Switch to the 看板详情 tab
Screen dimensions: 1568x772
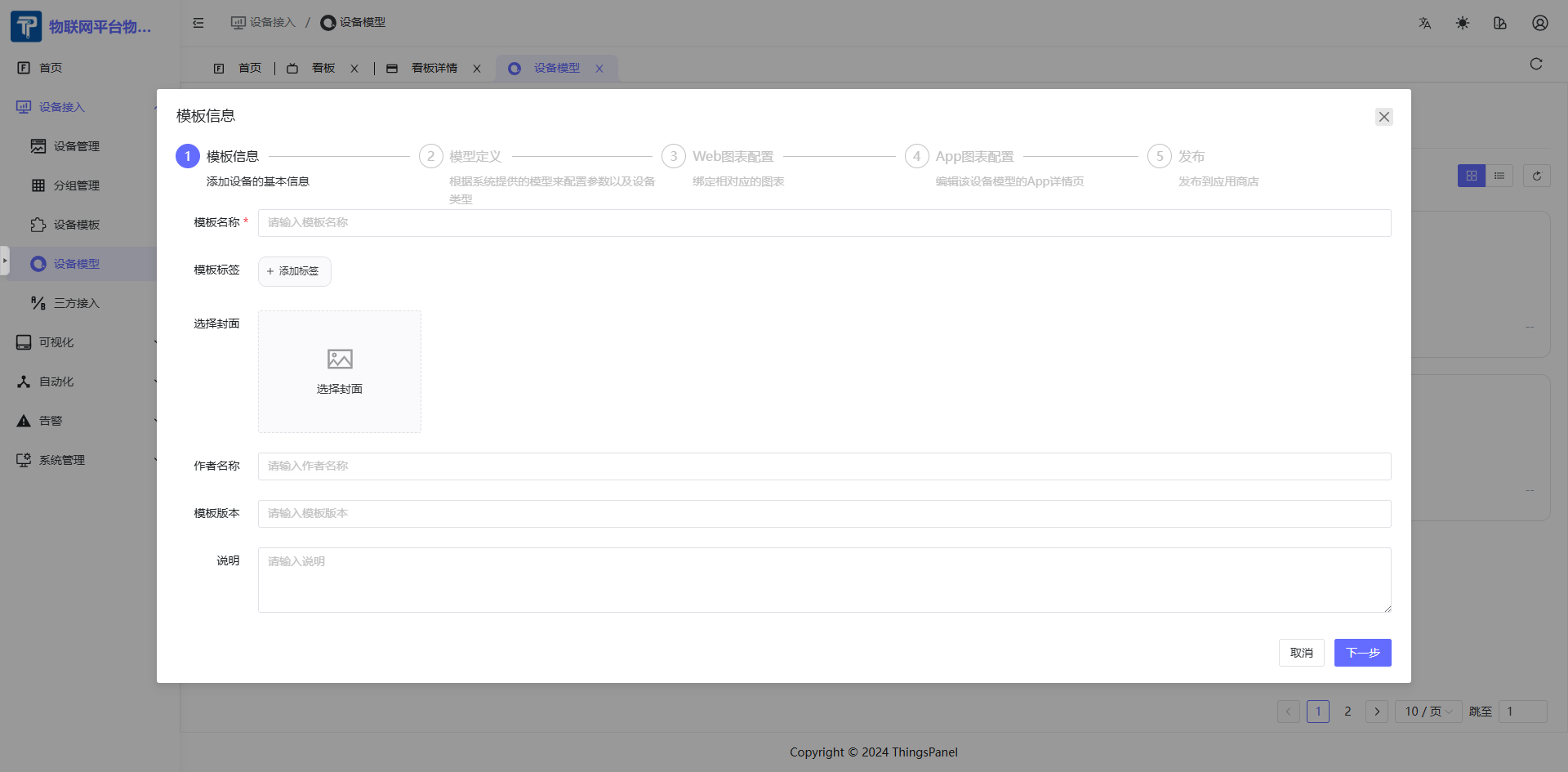tap(434, 69)
